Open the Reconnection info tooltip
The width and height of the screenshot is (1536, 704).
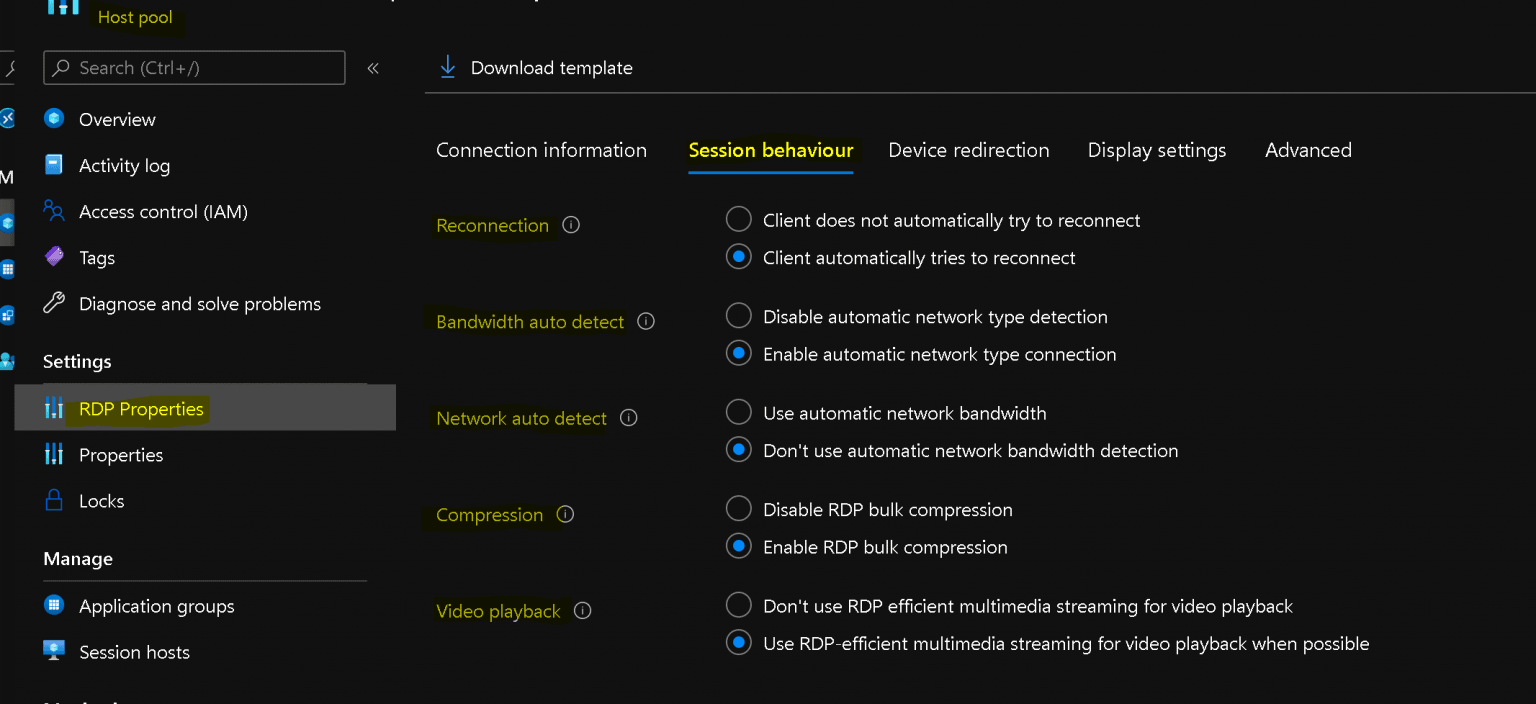click(x=571, y=224)
